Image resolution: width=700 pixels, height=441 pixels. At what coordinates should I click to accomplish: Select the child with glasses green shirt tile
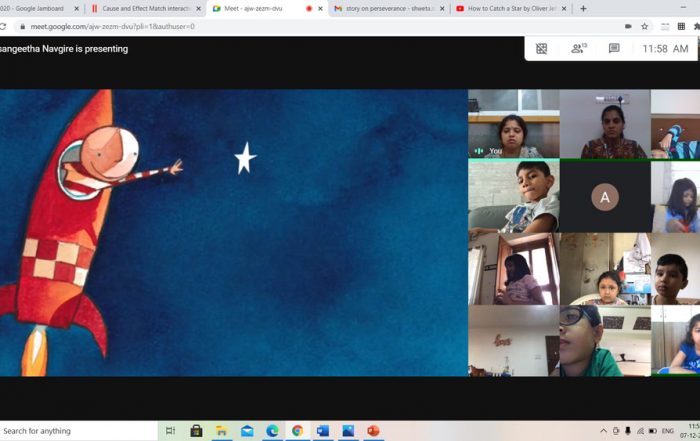coord(605,341)
